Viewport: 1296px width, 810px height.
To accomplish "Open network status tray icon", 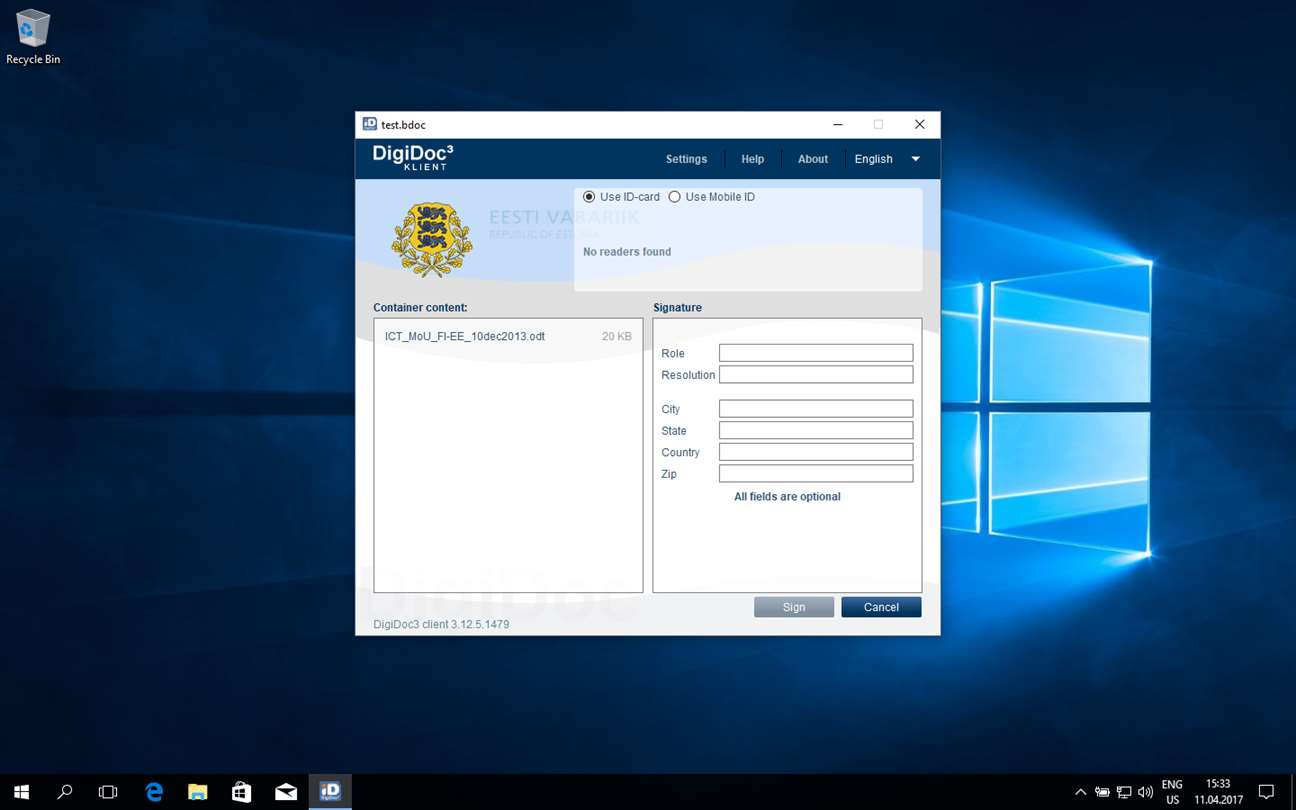I will click(x=1124, y=792).
